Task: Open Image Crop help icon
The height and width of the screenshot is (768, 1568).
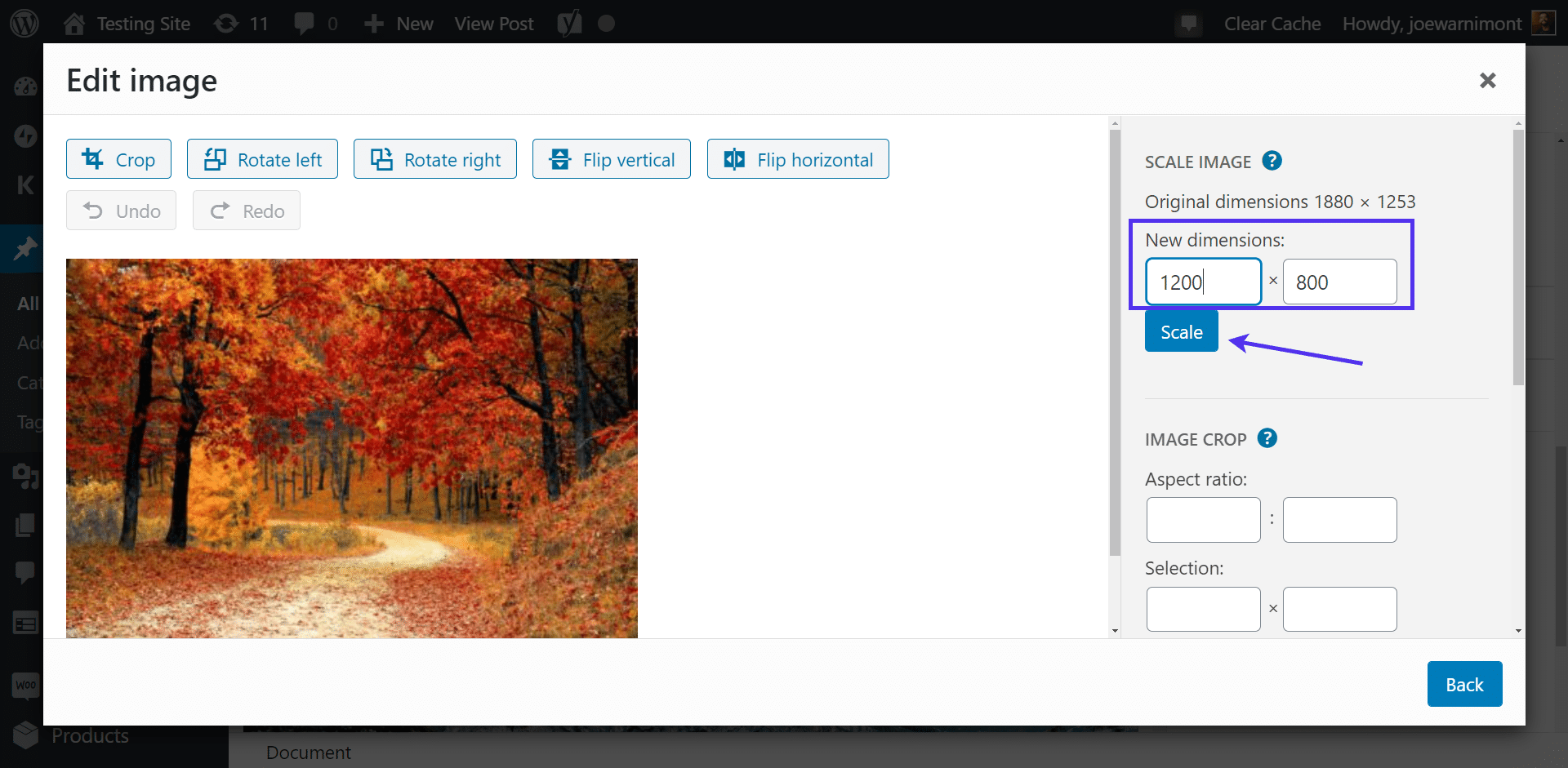Action: (1267, 438)
